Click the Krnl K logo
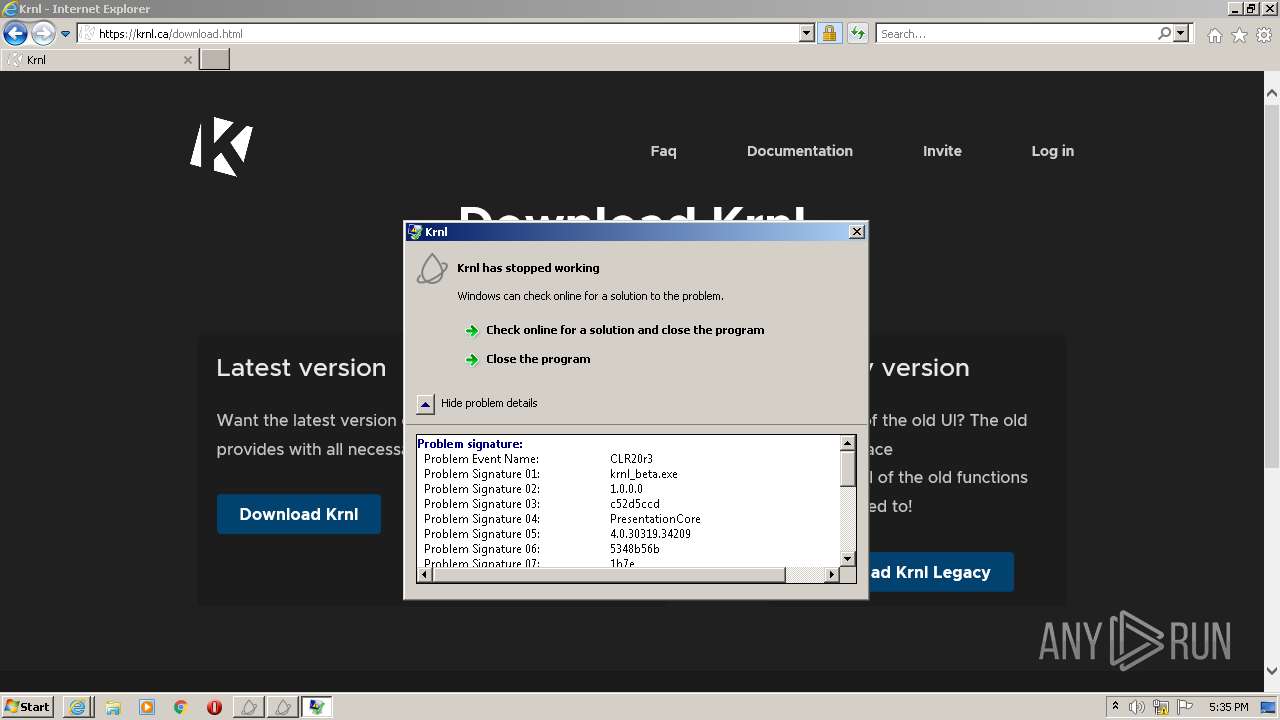This screenshot has height=720, width=1280. click(222, 147)
